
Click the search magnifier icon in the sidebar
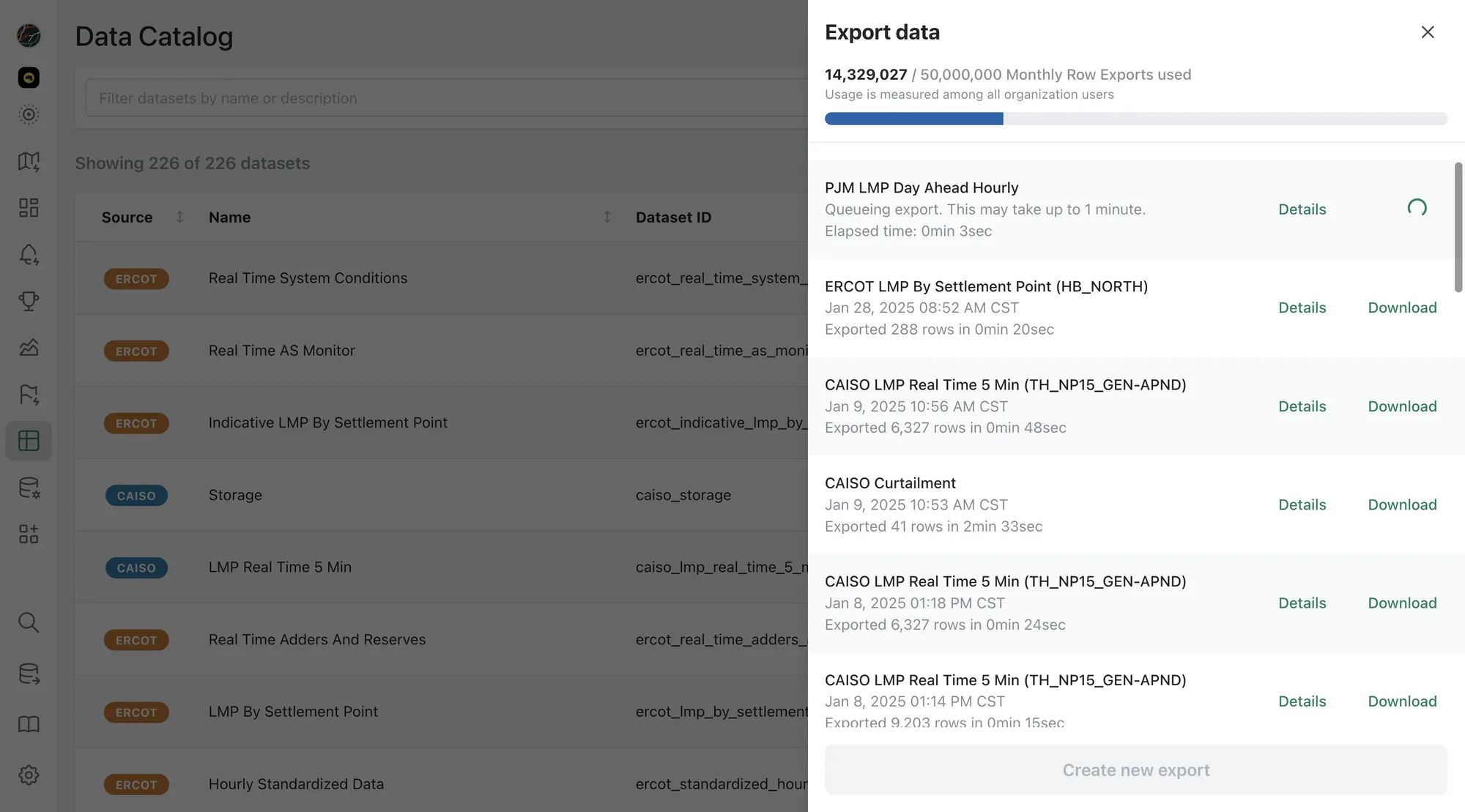[29, 622]
